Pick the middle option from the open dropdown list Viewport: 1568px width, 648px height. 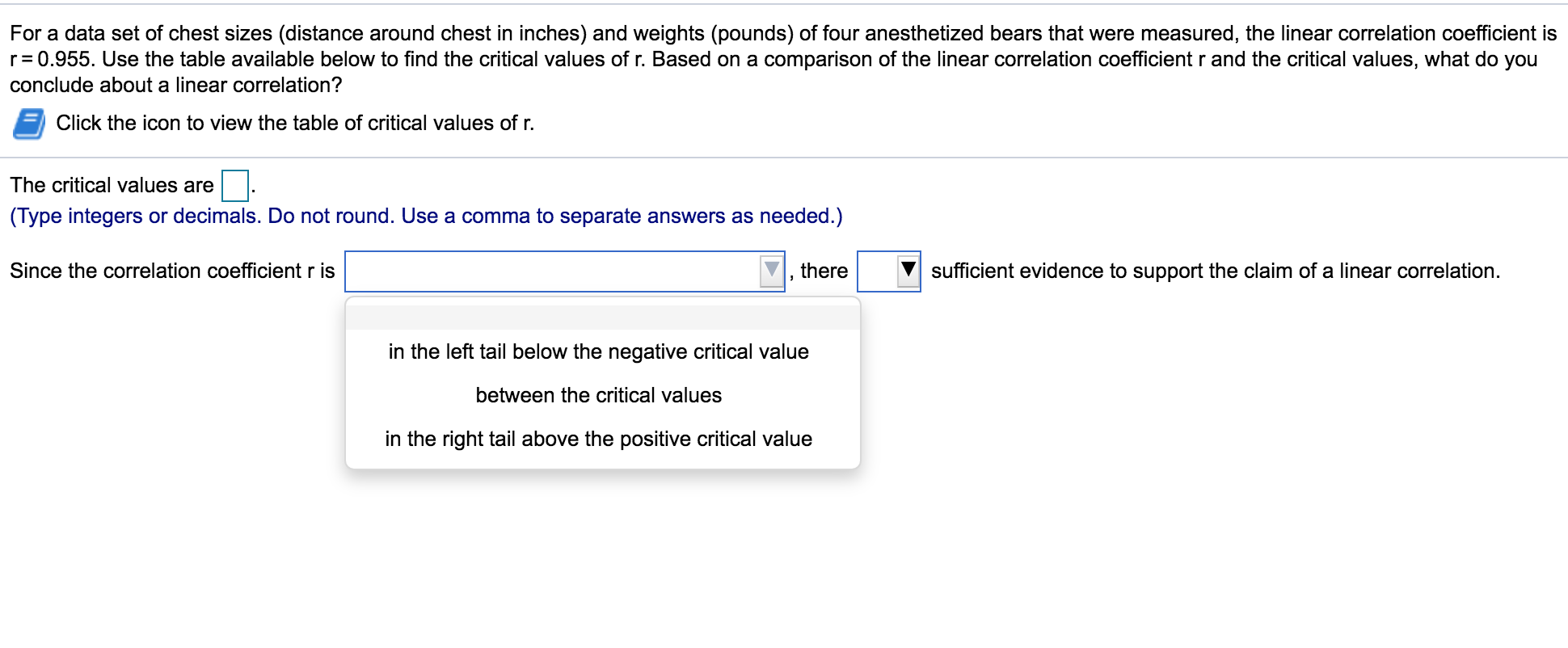coord(598,395)
